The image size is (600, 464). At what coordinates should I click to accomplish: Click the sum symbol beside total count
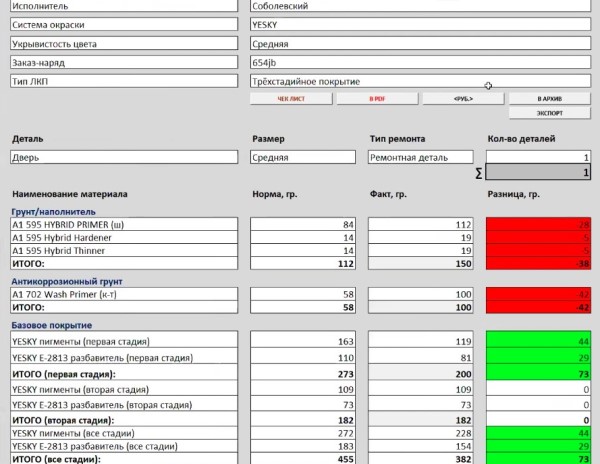478,173
